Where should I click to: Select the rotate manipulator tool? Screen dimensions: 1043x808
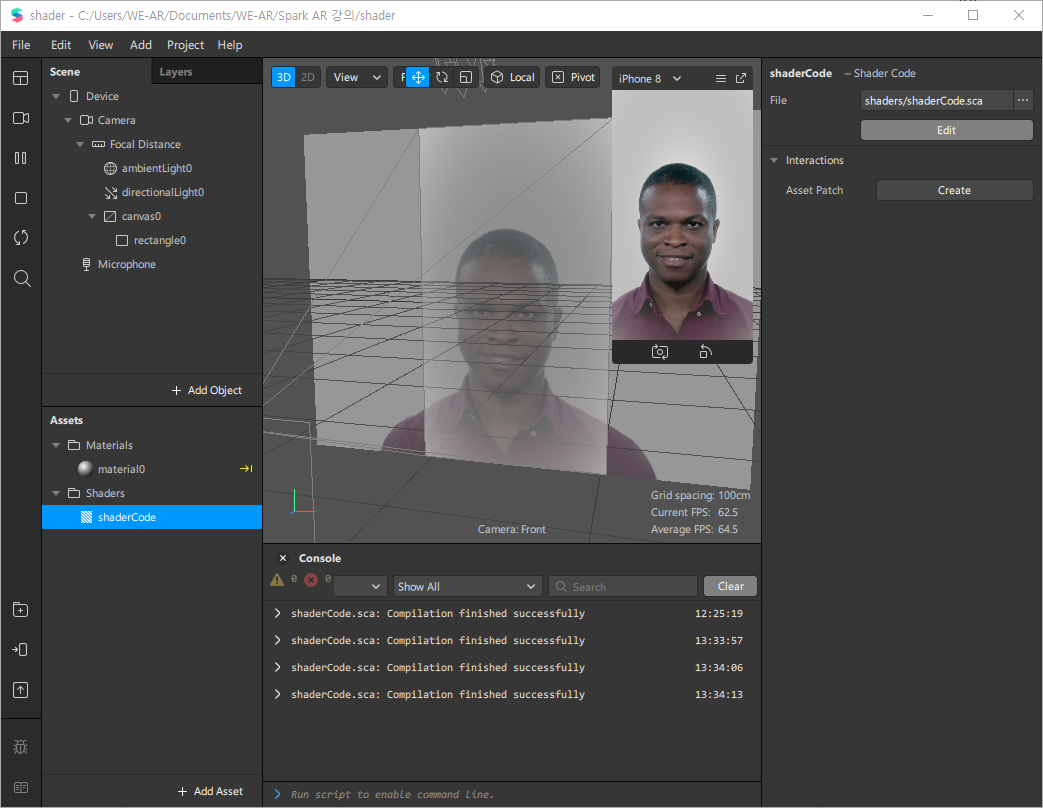click(x=442, y=77)
